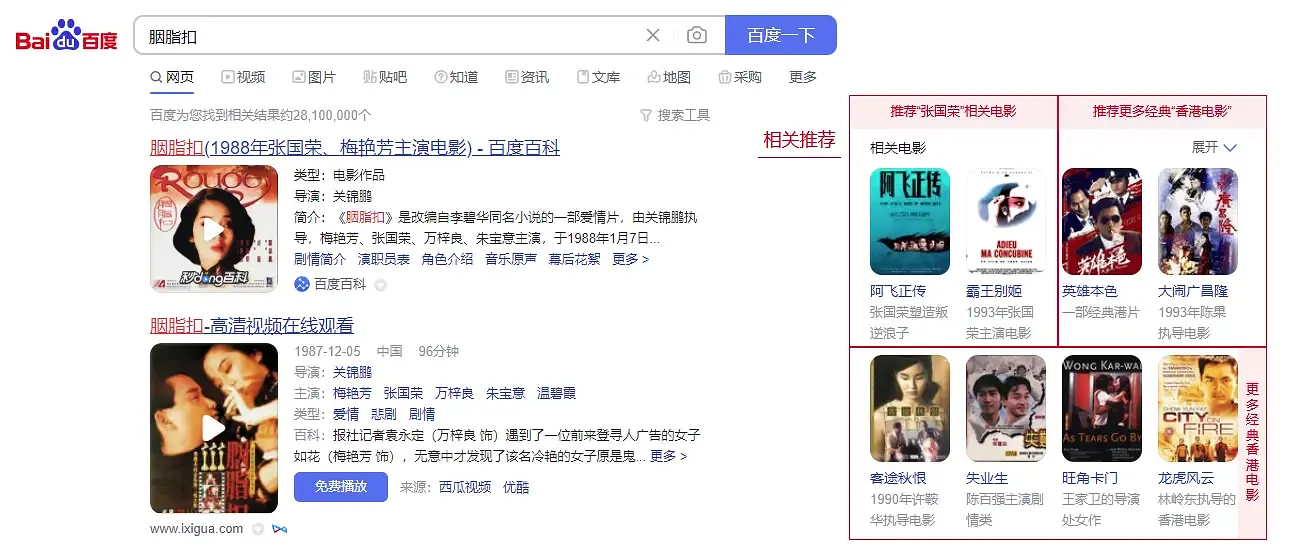Open 客途秋恨 movie poster
Screen dimensions: 1296x546
910,408
